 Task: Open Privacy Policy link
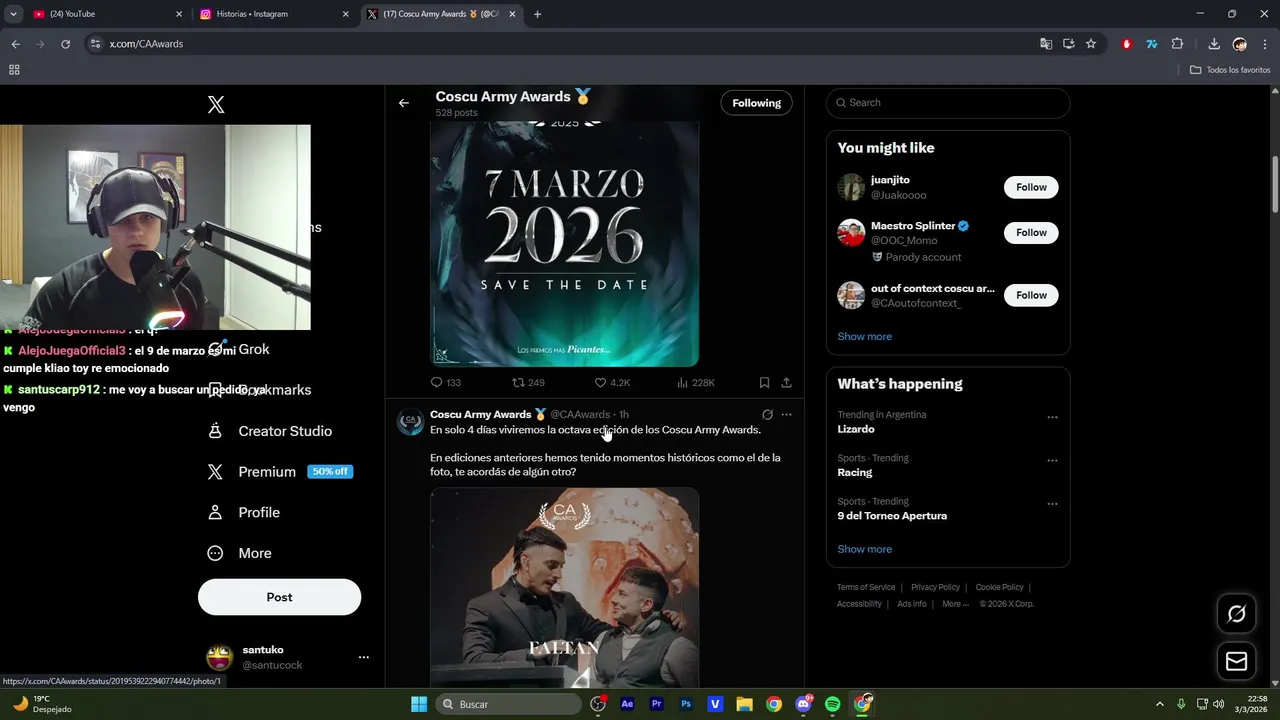click(935, 587)
